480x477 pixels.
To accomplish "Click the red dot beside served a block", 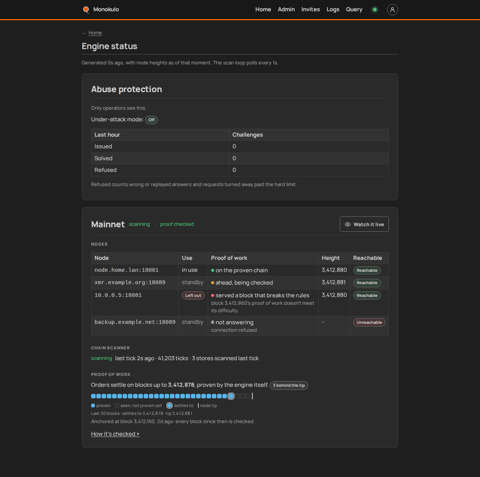I will click(213, 296).
